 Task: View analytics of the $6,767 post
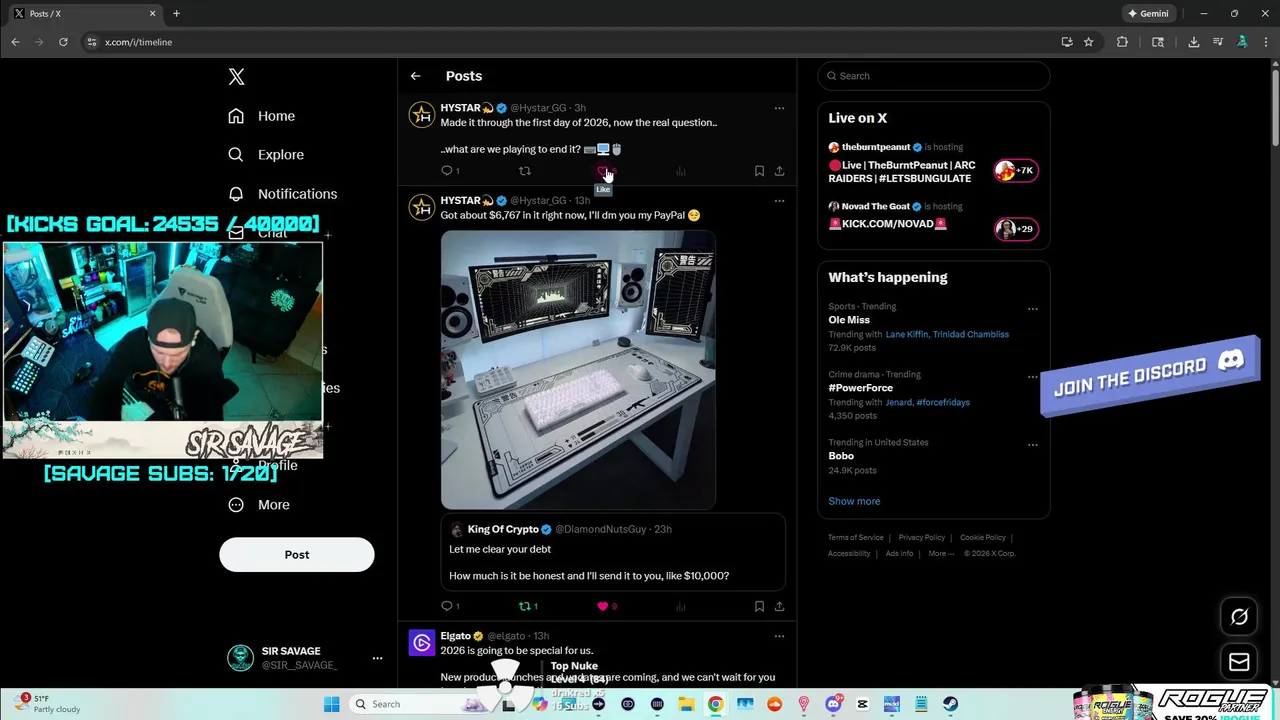tap(680, 606)
